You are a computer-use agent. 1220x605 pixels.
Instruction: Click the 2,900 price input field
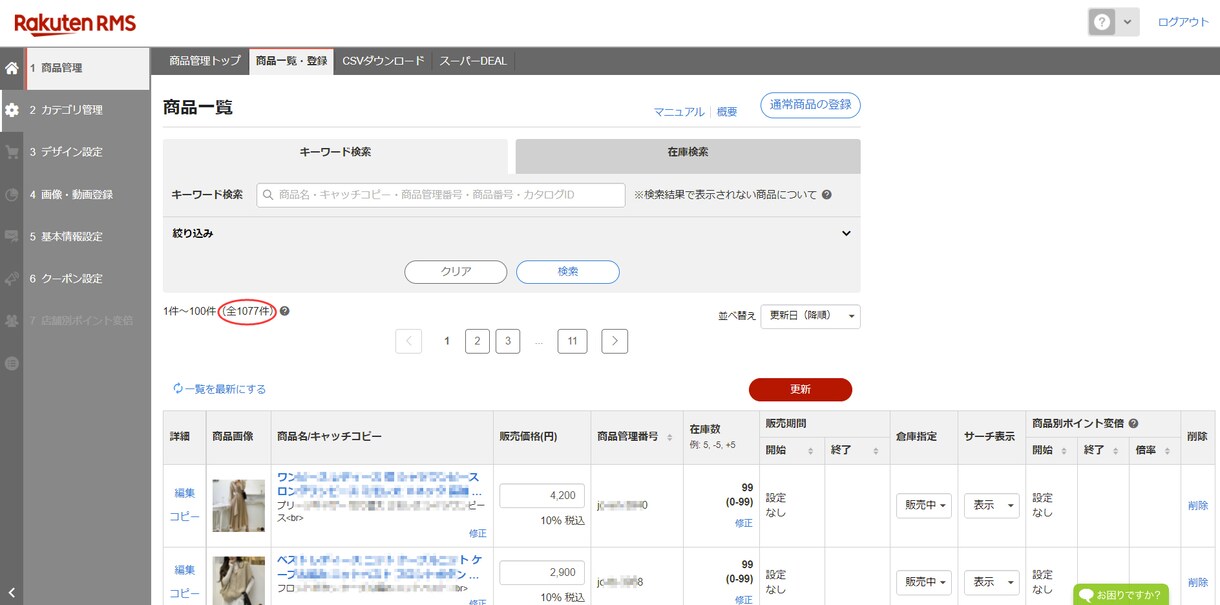[542, 573]
